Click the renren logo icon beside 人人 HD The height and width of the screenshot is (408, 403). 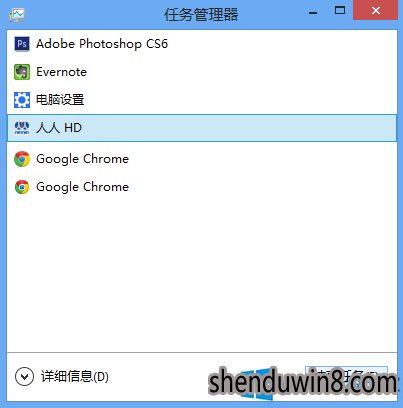22,128
